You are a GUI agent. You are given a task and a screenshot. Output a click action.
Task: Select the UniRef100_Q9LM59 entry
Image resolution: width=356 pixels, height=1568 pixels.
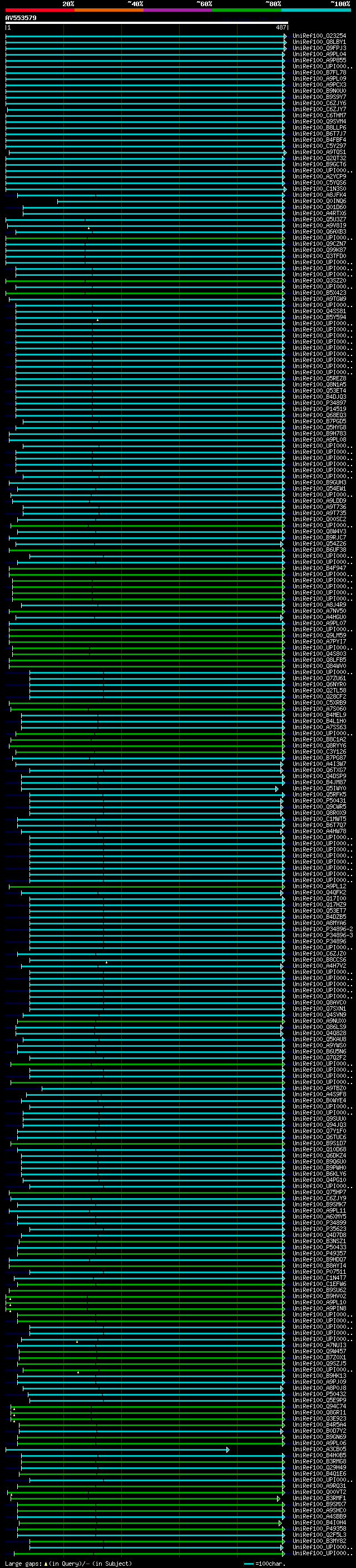coord(319,635)
